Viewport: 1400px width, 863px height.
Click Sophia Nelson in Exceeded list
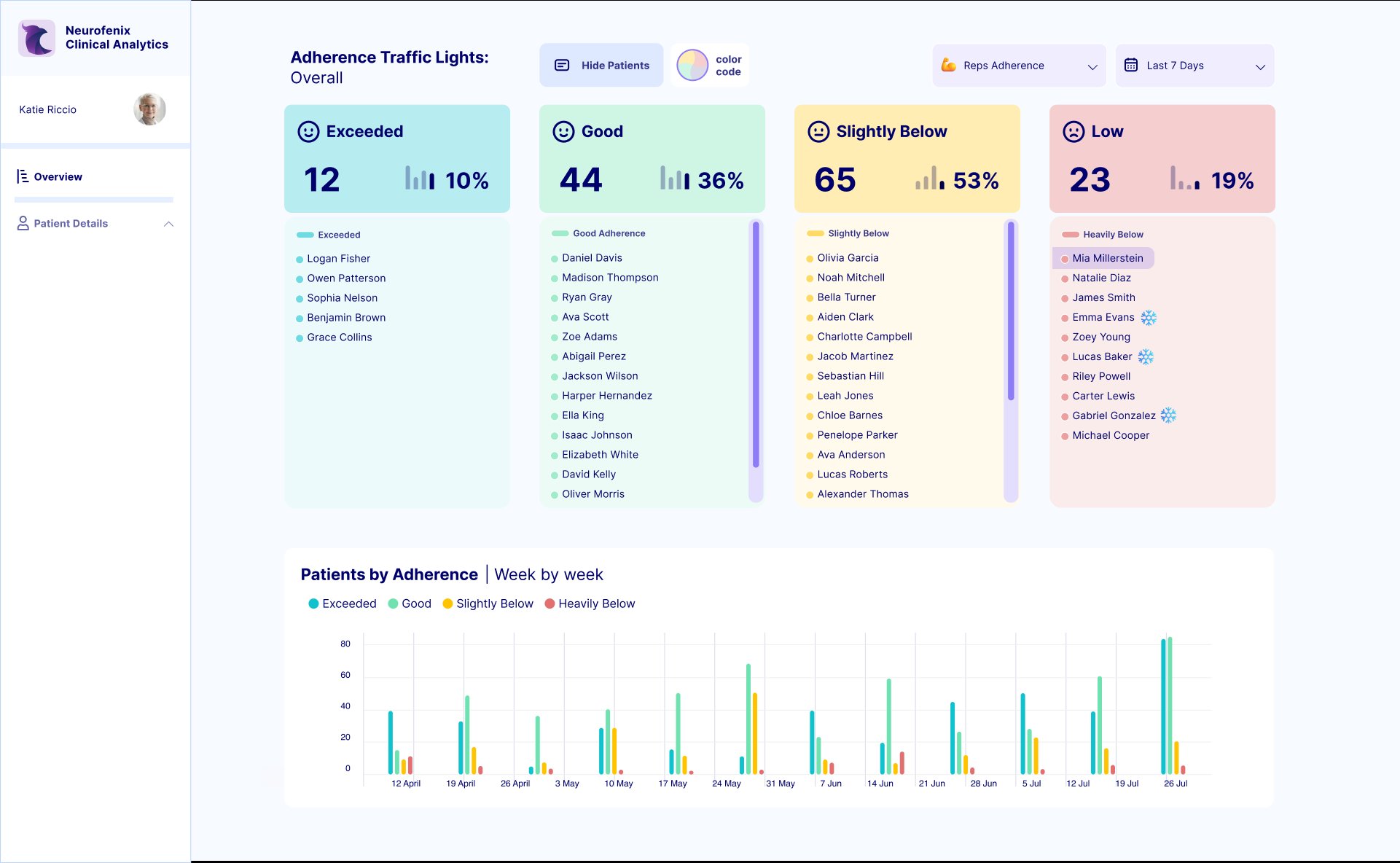(x=342, y=298)
